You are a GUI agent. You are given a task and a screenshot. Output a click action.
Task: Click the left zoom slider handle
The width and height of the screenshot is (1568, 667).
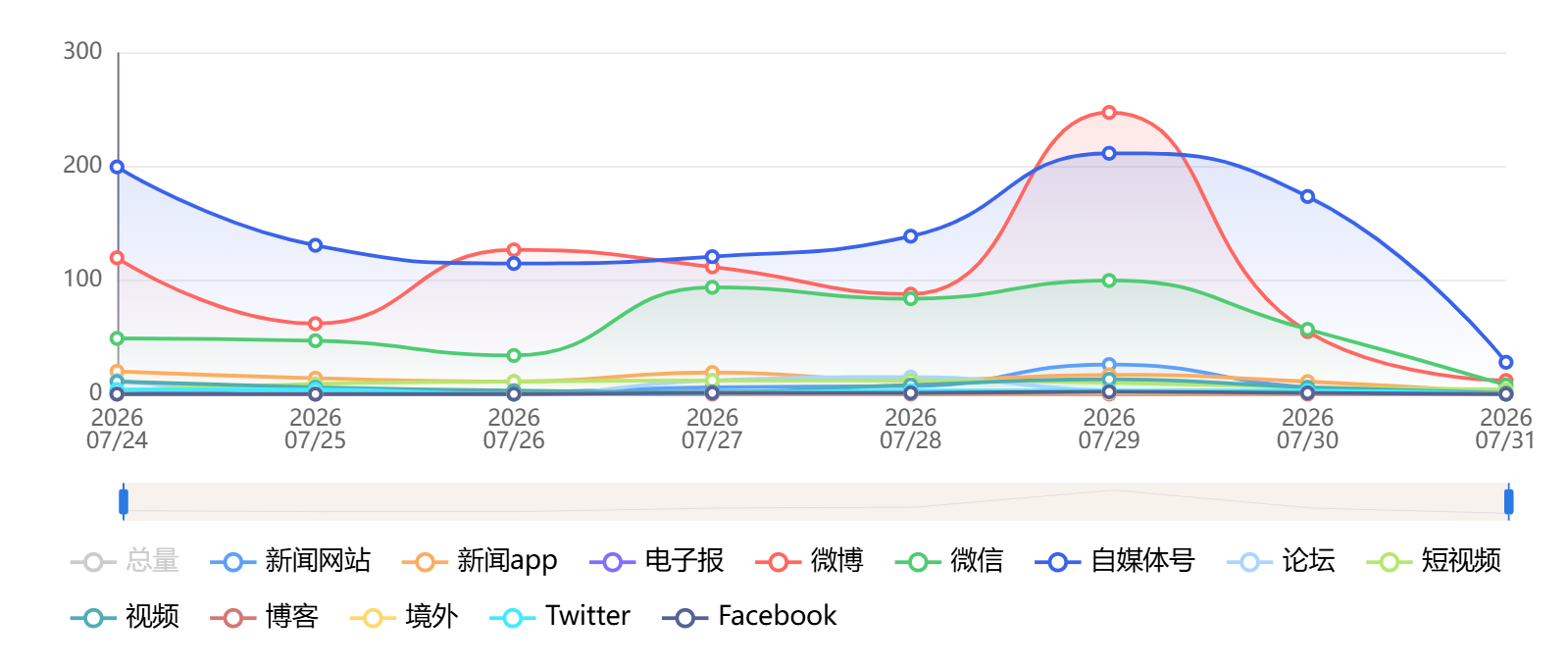pos(124,501)
